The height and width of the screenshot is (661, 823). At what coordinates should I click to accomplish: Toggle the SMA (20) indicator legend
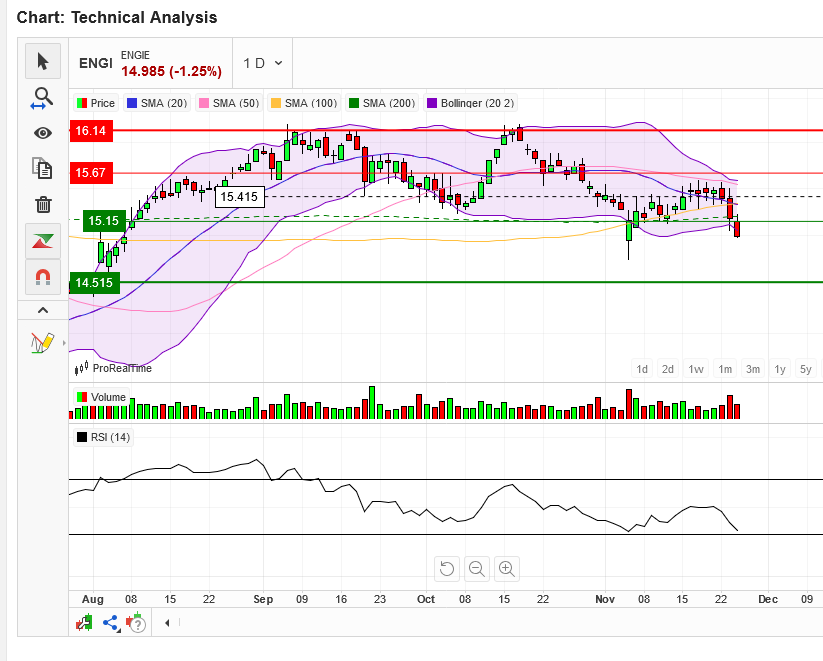coord(157,103)
